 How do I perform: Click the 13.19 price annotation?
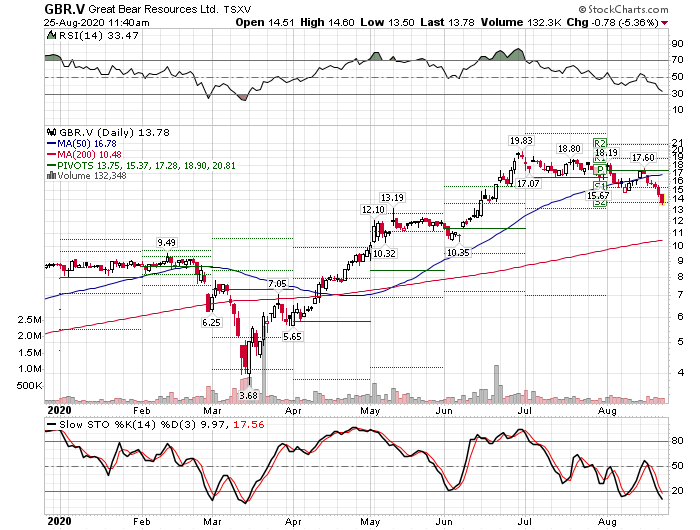tap(392, 197)
